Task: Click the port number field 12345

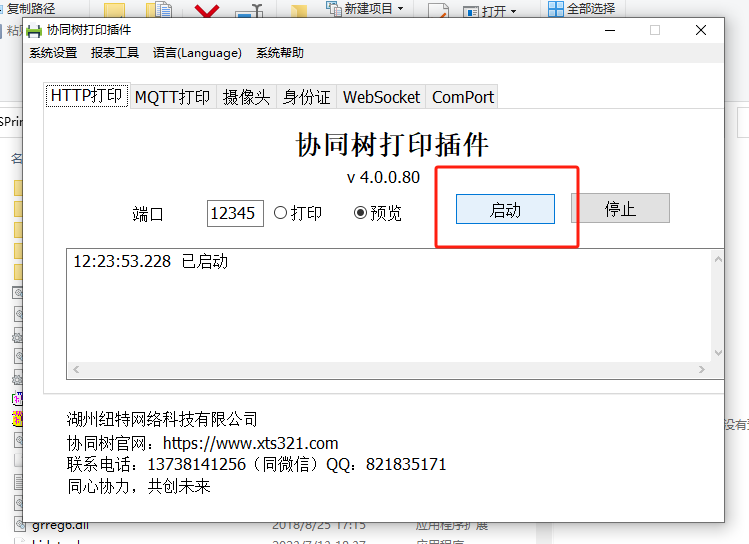Action: pos(235,213)
